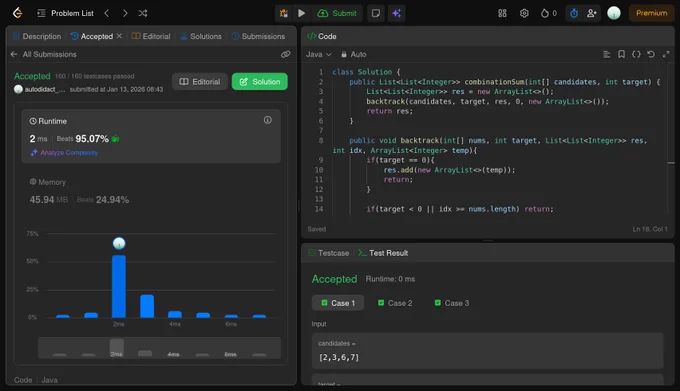
Task: Open the AI sparkle assistant icon
Action: (396, 13)
